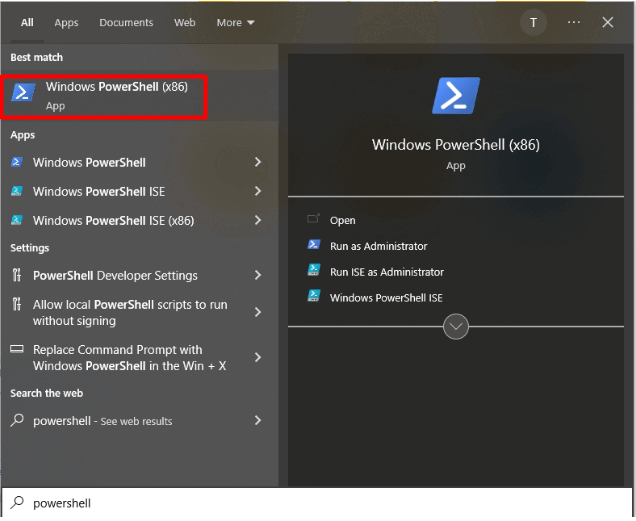Screen dimensions: 636x521
Task: Click the PowerShell Developer Settings icon
Action: [x=17, y=275]
